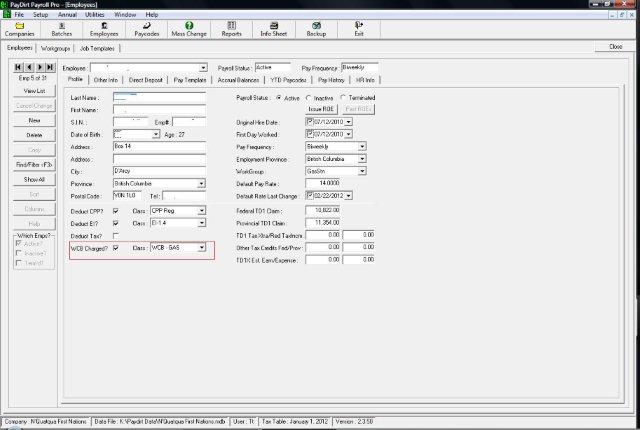Click the Last Name input field
Viewport: 640px width, 430px height.
point(158,98)
